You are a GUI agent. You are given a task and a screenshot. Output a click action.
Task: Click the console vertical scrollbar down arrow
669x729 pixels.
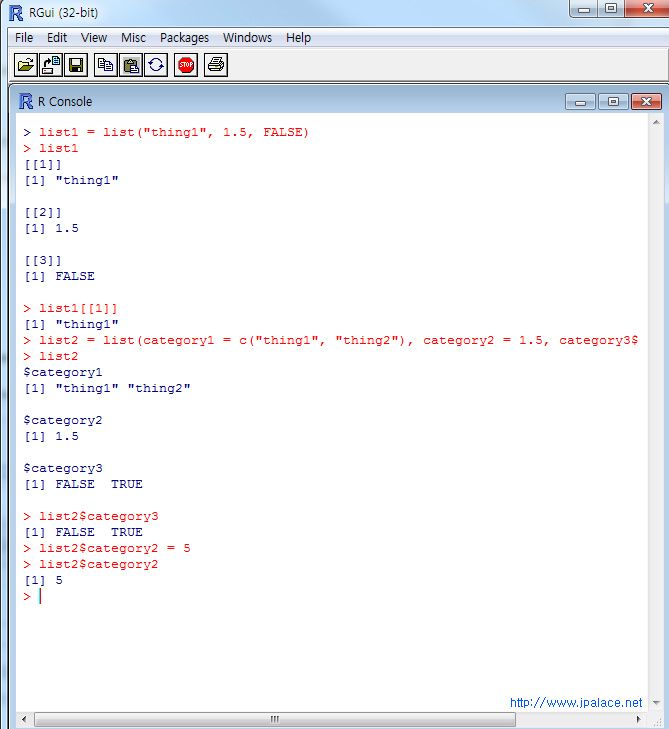point(656,702)
